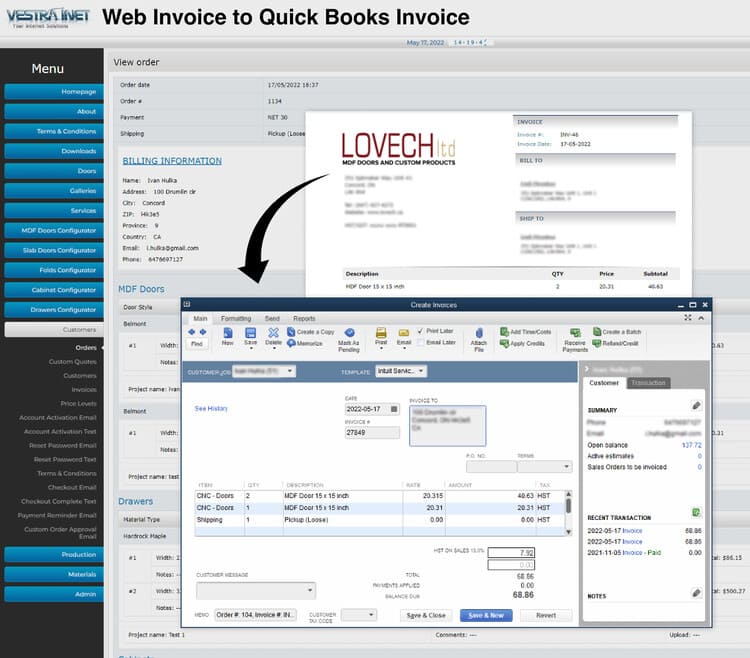Click the Memorize icon

(x=291, y=343)
